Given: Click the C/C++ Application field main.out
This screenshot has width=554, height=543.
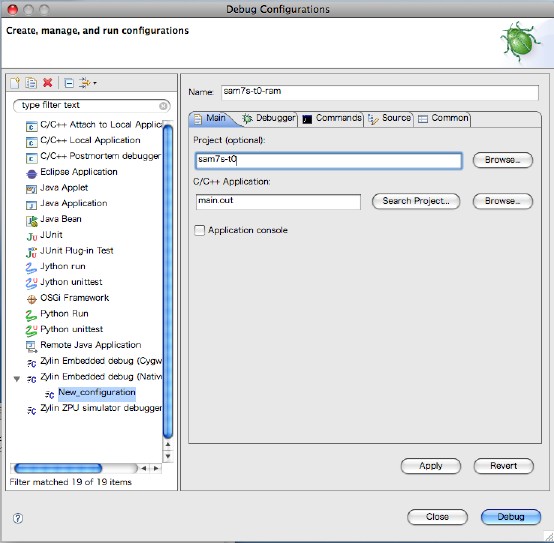Looking at the screenshot, I should pyautogui.click(x=278, y=201).
